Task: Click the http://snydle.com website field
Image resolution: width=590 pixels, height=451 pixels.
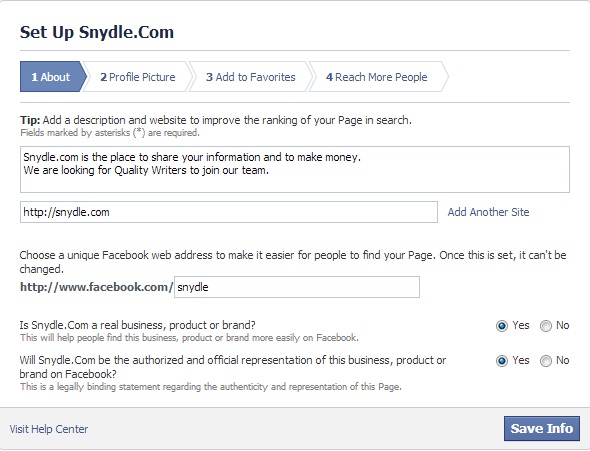Action: 229,212
